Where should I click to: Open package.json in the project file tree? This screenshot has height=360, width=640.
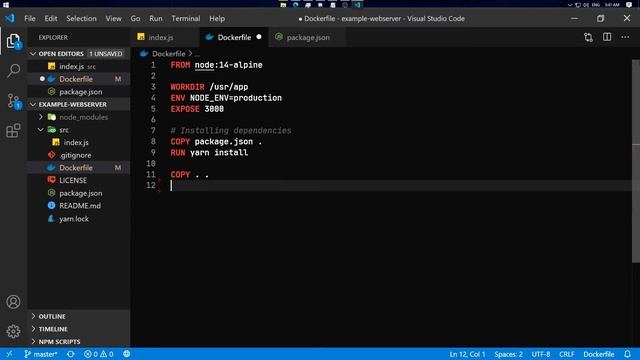(x=79, y=193)
